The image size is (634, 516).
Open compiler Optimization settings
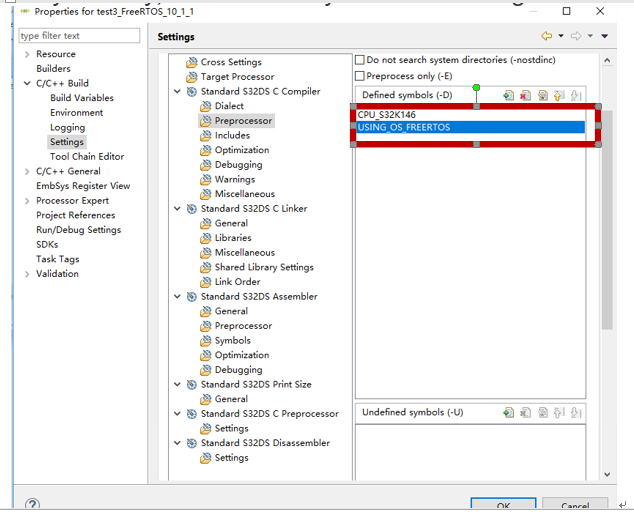pos(242,150)
